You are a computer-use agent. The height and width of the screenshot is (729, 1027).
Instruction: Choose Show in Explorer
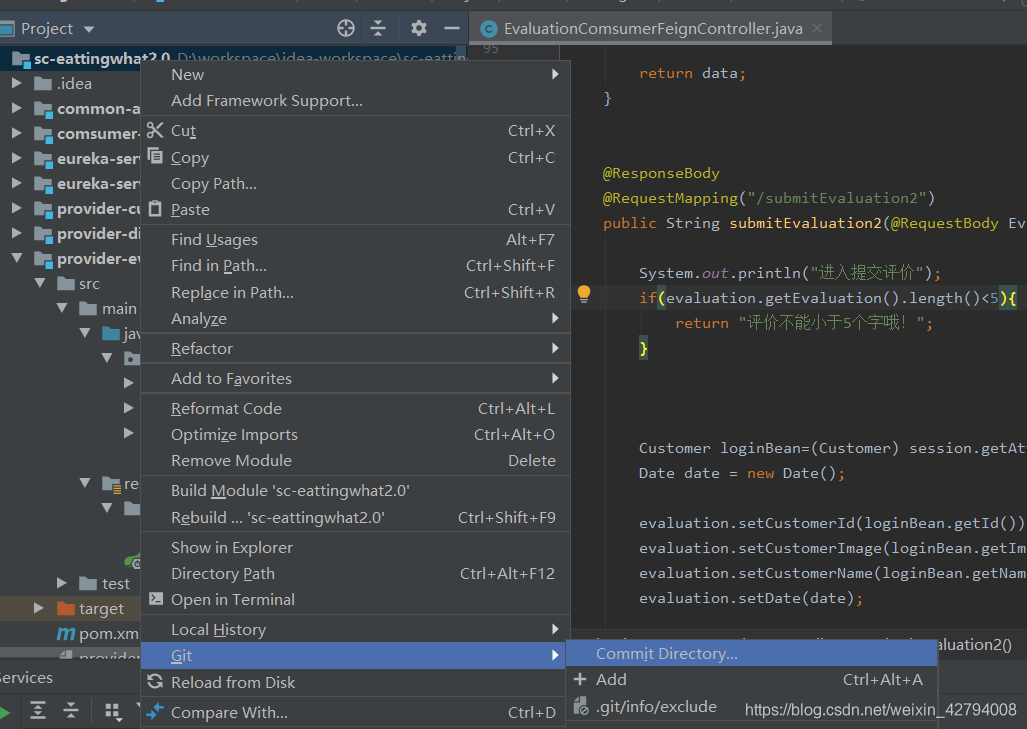click(x=356, y=548)
